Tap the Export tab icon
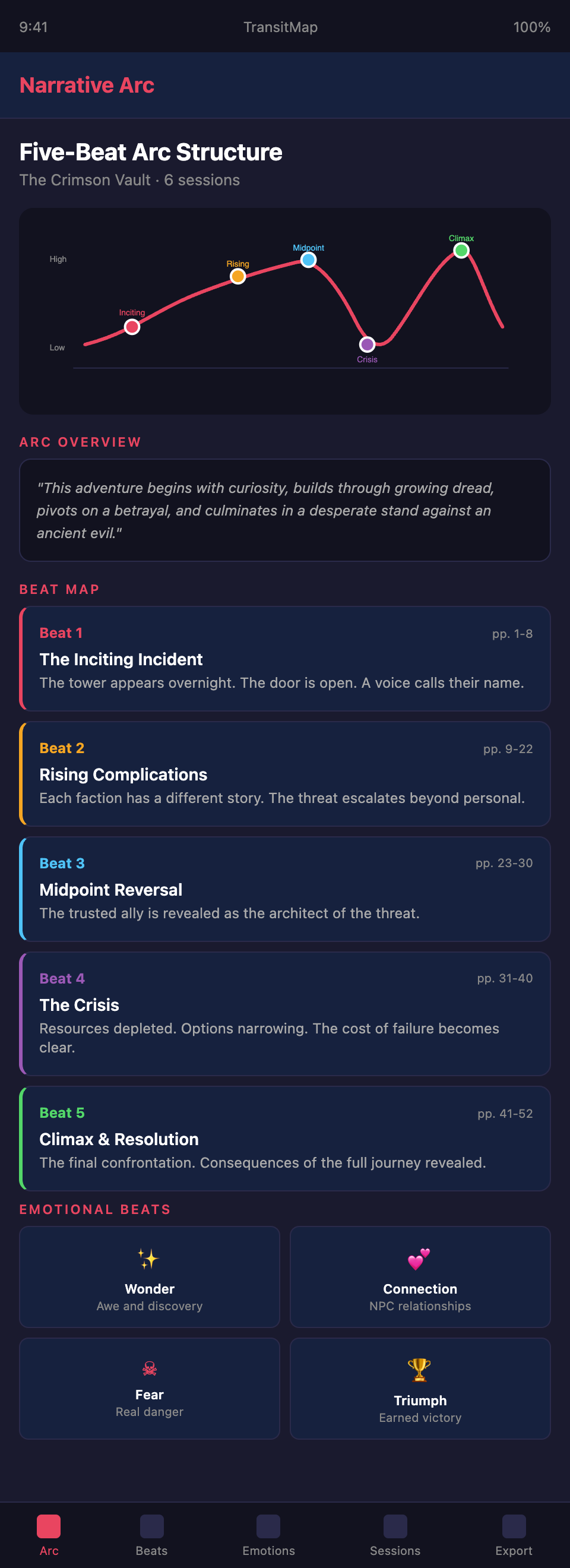Viewport: 570px width, 1568px height. pyautogui.click(x=514, y=1526)
